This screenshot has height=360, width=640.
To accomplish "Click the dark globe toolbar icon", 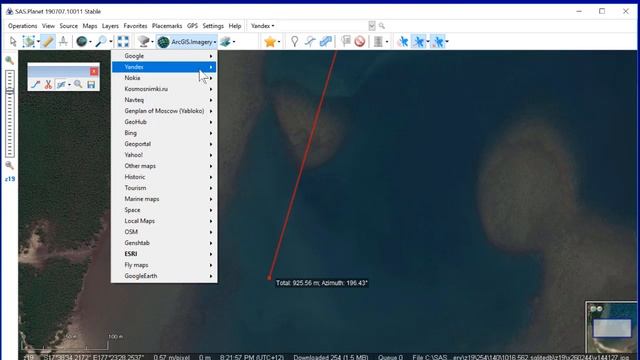I will pos(82,41).
